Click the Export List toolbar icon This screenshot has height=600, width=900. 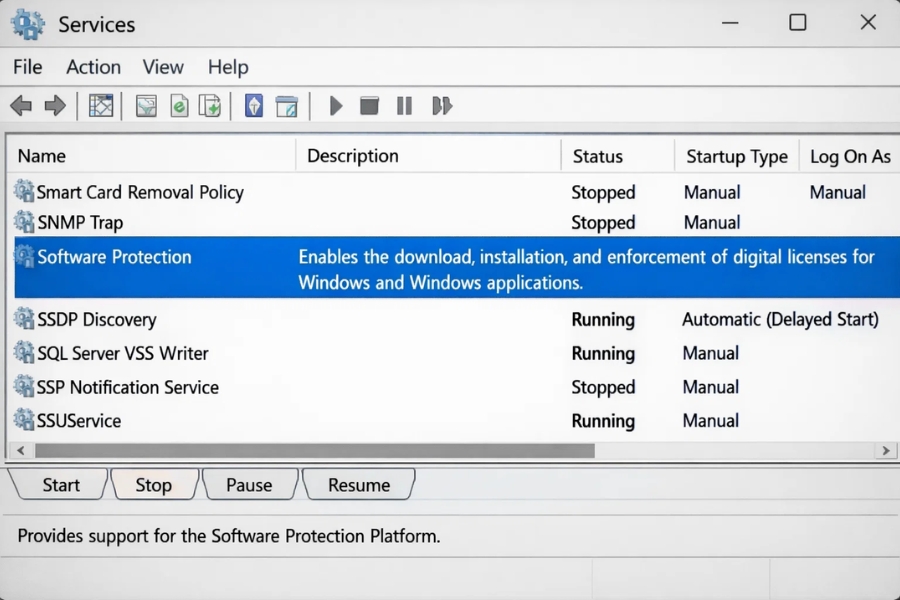[x=210, y=105]
